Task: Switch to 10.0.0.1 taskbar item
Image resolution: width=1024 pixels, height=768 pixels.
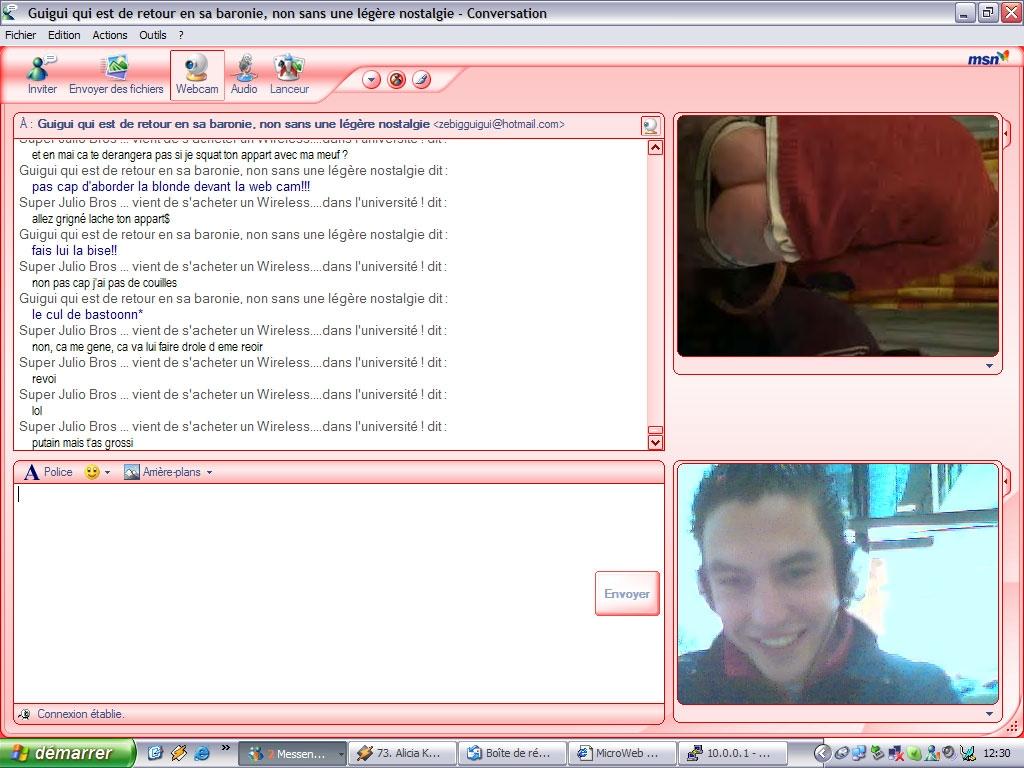Action: point(732,754)
